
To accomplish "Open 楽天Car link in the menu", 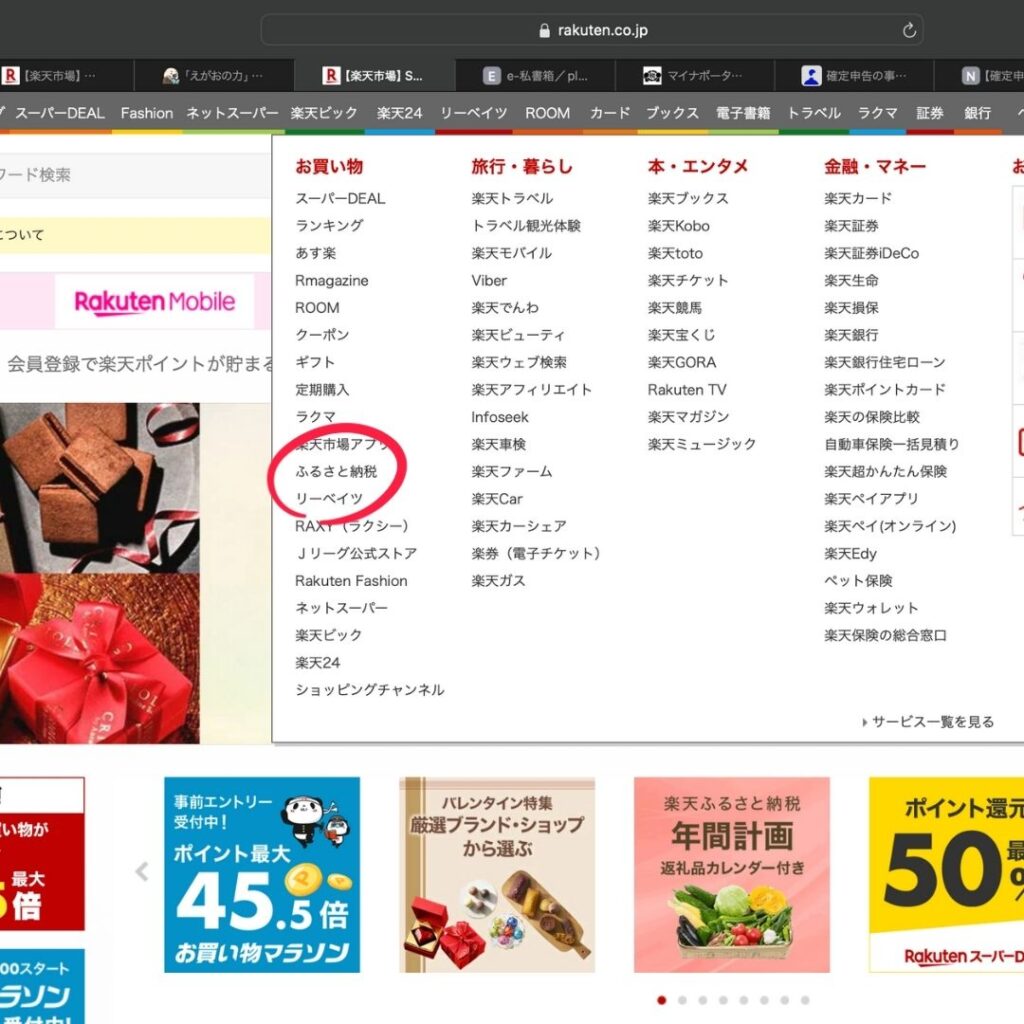I will (496, 499).
